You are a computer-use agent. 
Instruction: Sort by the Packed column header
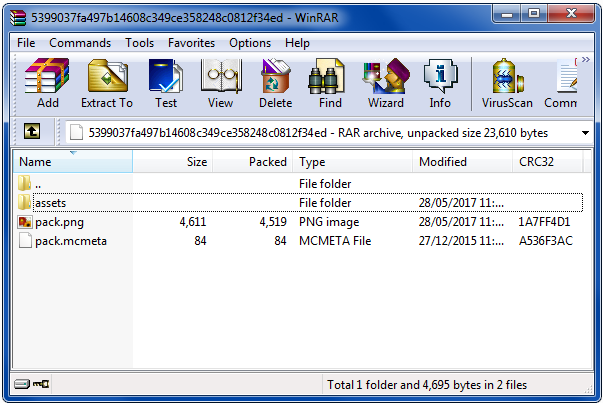click(253, 162)
